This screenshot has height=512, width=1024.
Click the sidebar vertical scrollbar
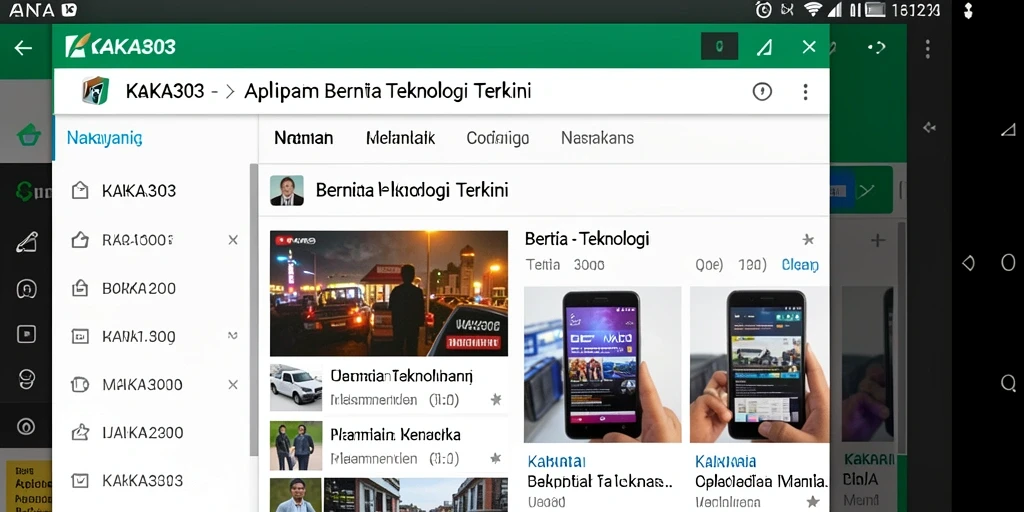pyautogui.click(x=253, y=310)
